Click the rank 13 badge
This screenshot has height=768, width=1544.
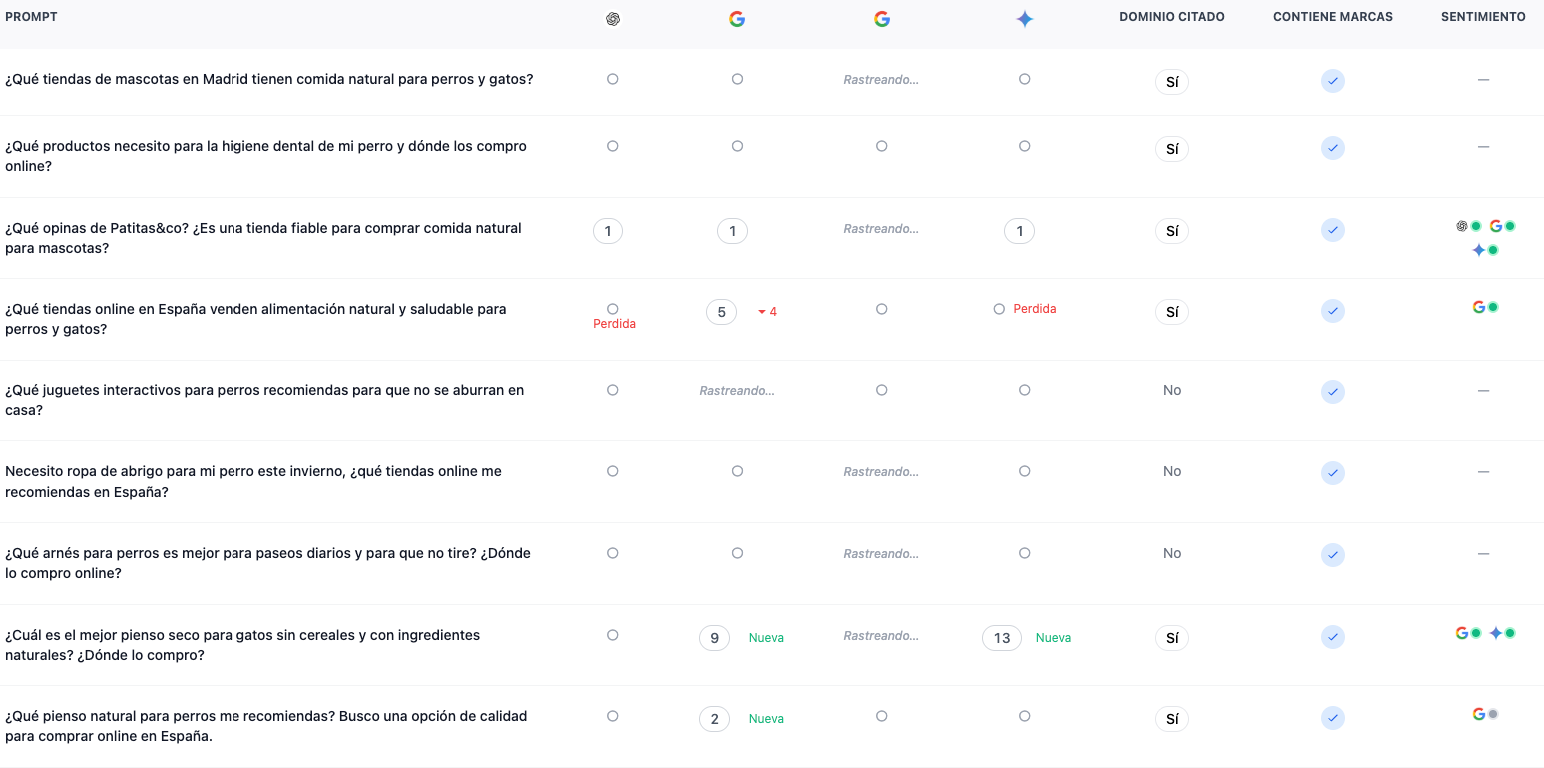pos(1002,638)
